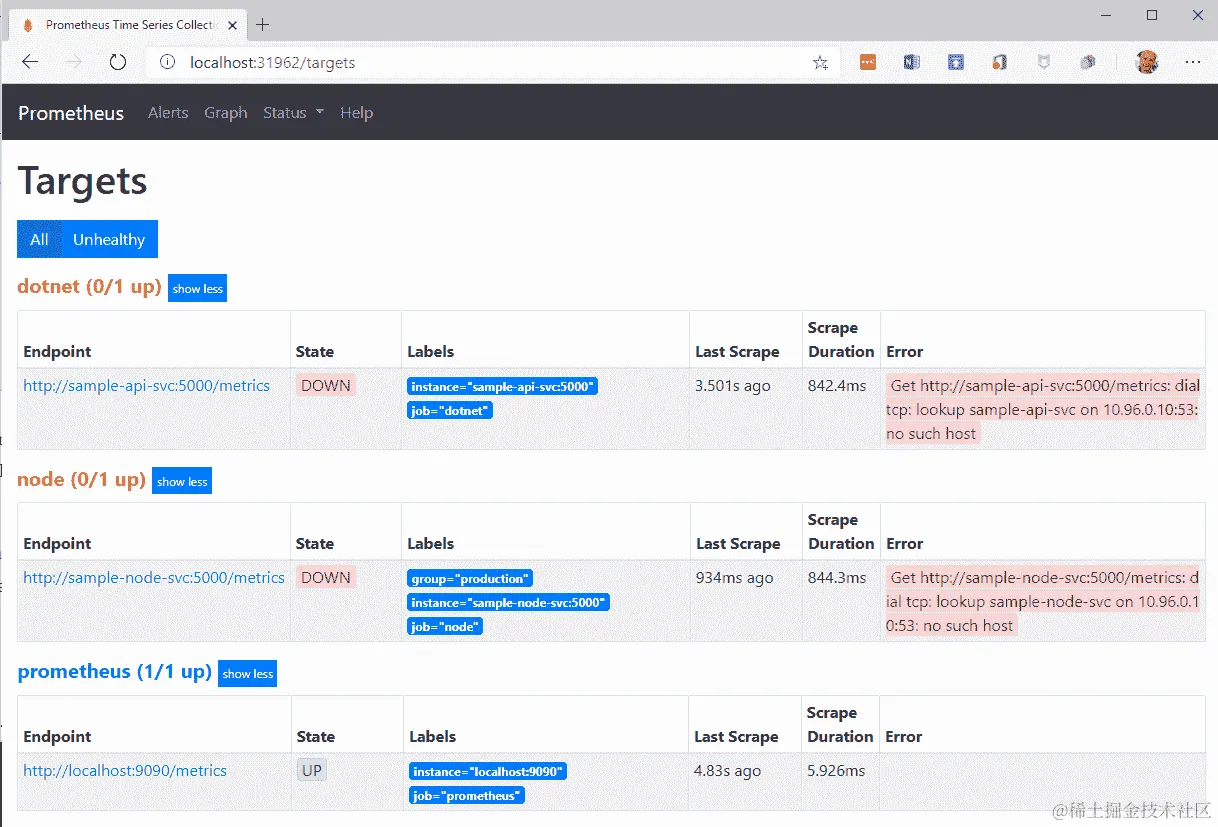Viewport: 1218px width, 827px height.
Task: Select the Unhealthy targets filter
Action: (109, 239)
